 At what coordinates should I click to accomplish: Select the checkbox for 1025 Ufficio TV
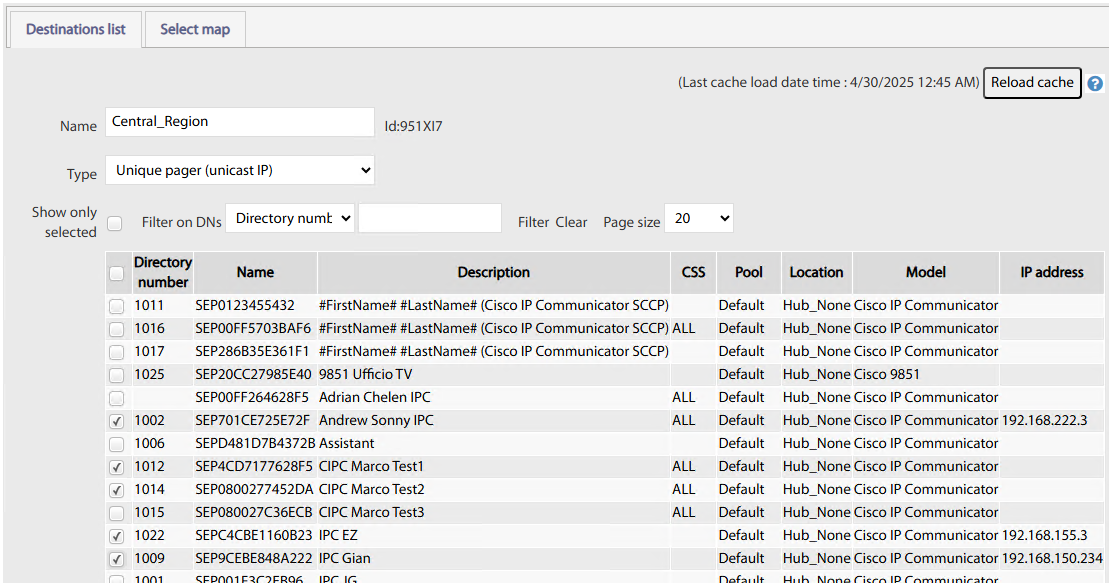[117, 375]
